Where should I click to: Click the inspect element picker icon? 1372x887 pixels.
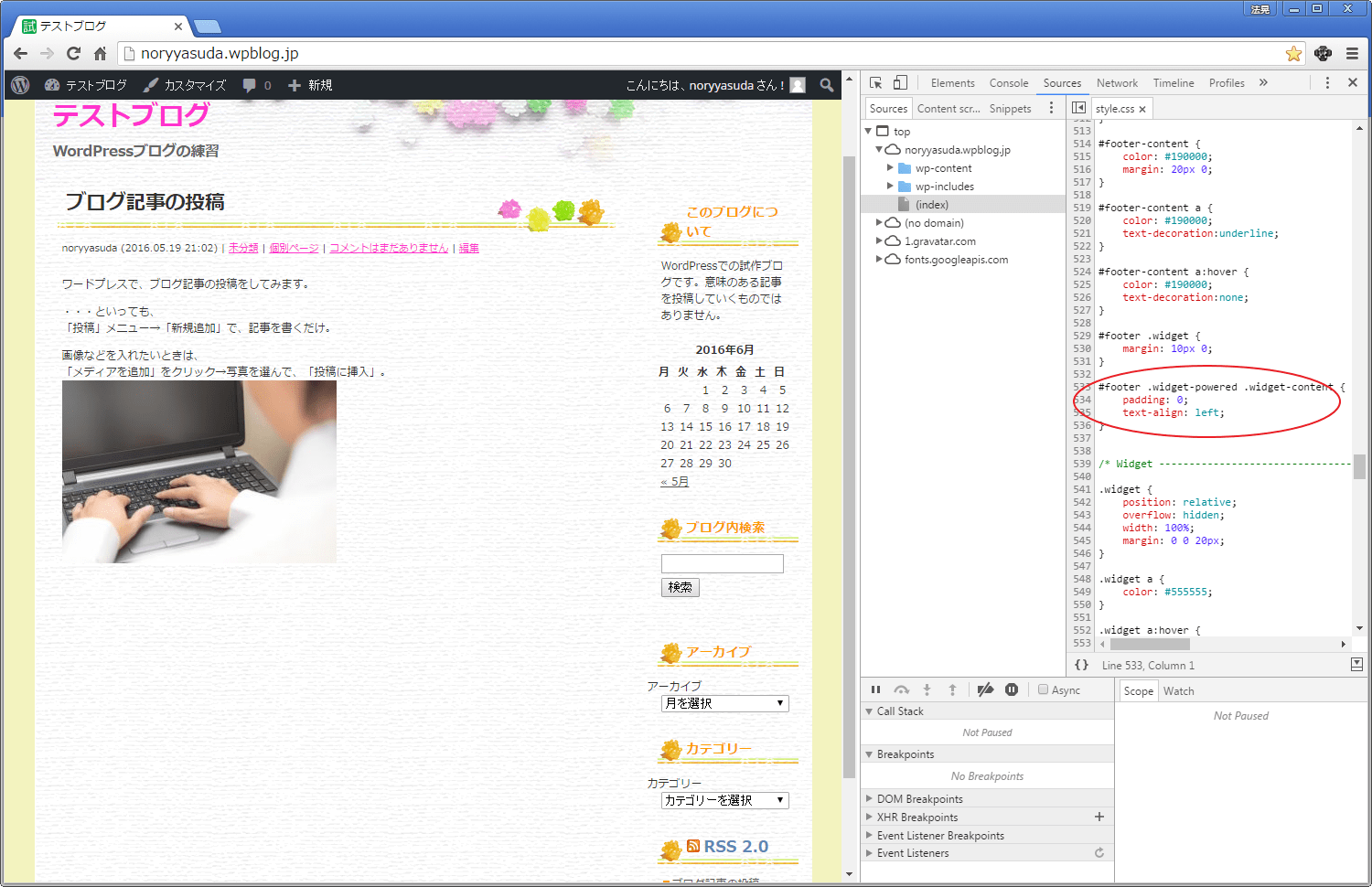tap(875, 82)
